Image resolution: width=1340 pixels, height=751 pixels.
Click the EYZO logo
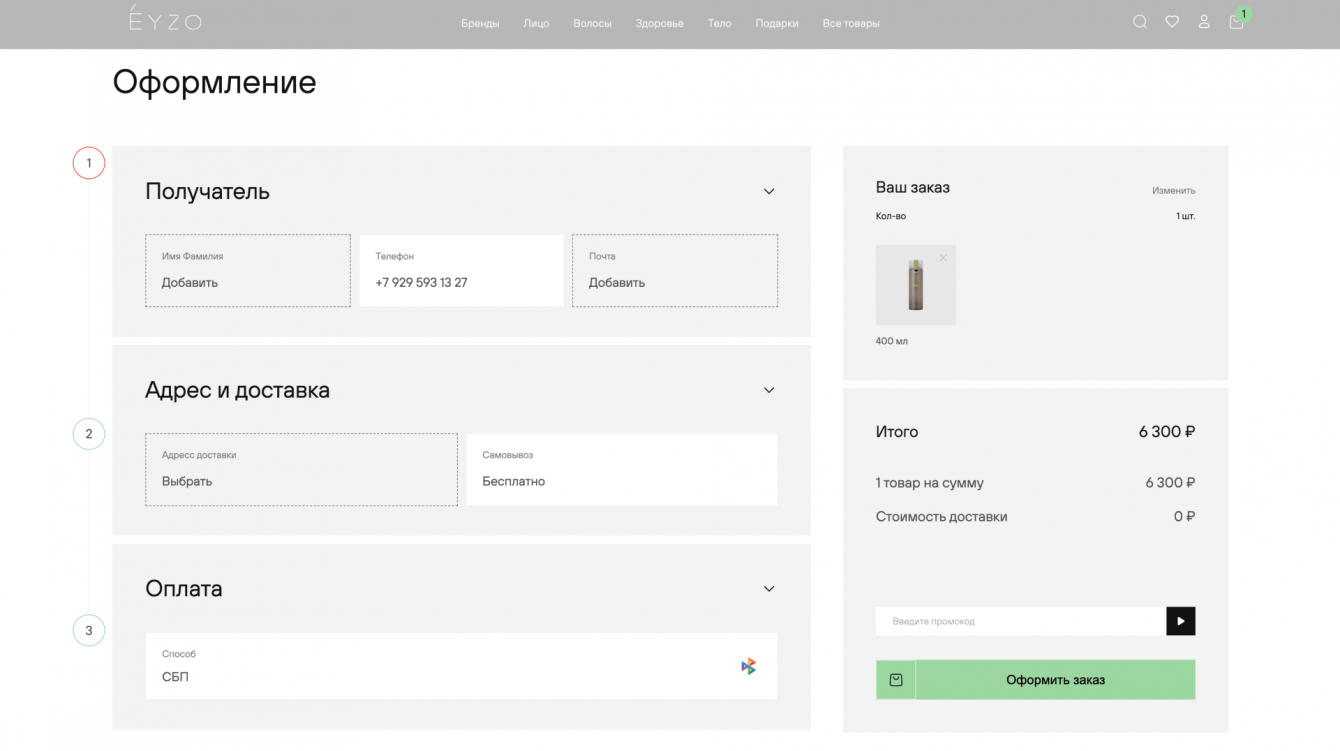(165, 19)
